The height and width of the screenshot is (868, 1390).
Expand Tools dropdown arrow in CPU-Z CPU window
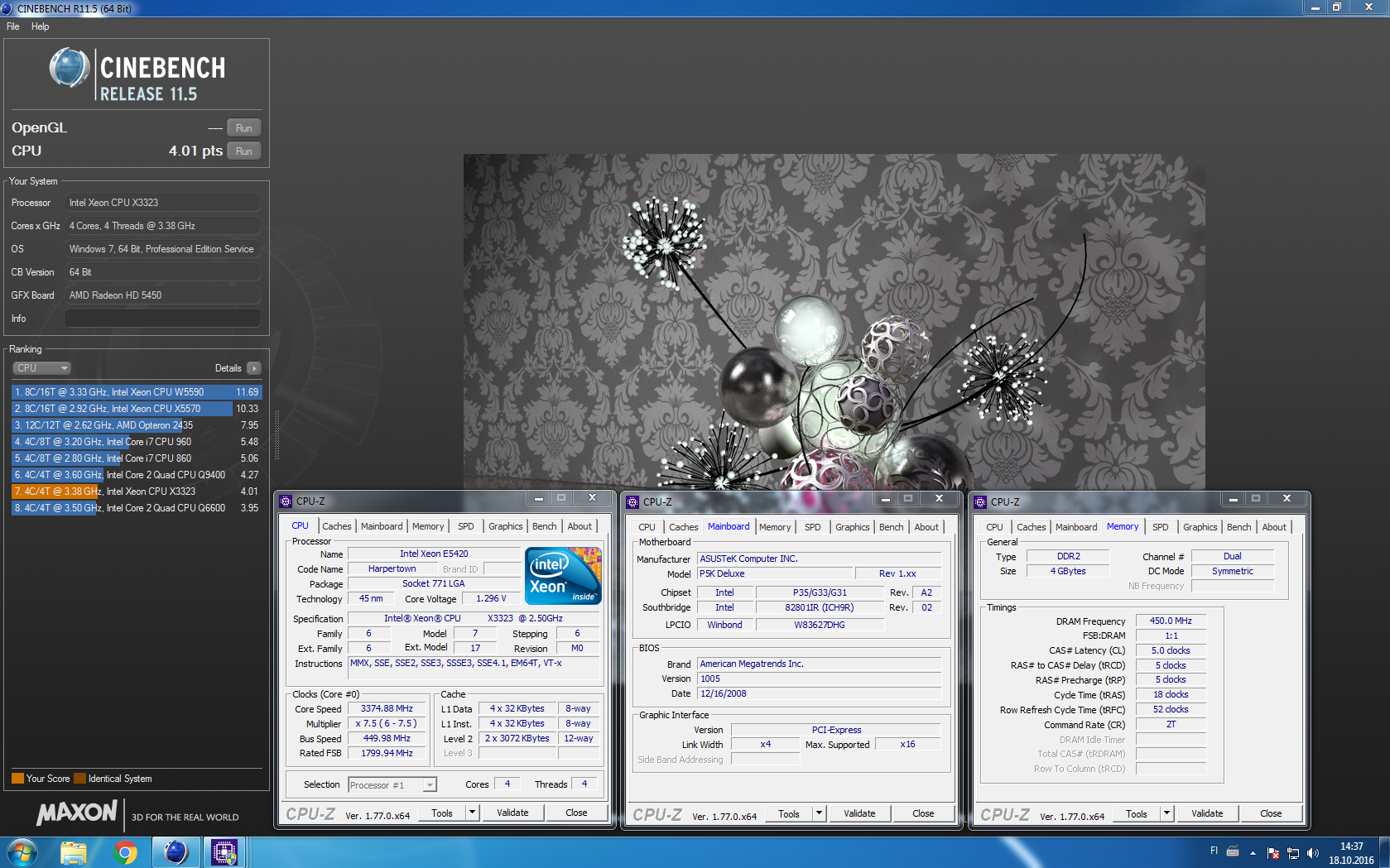tap(472, 813)
